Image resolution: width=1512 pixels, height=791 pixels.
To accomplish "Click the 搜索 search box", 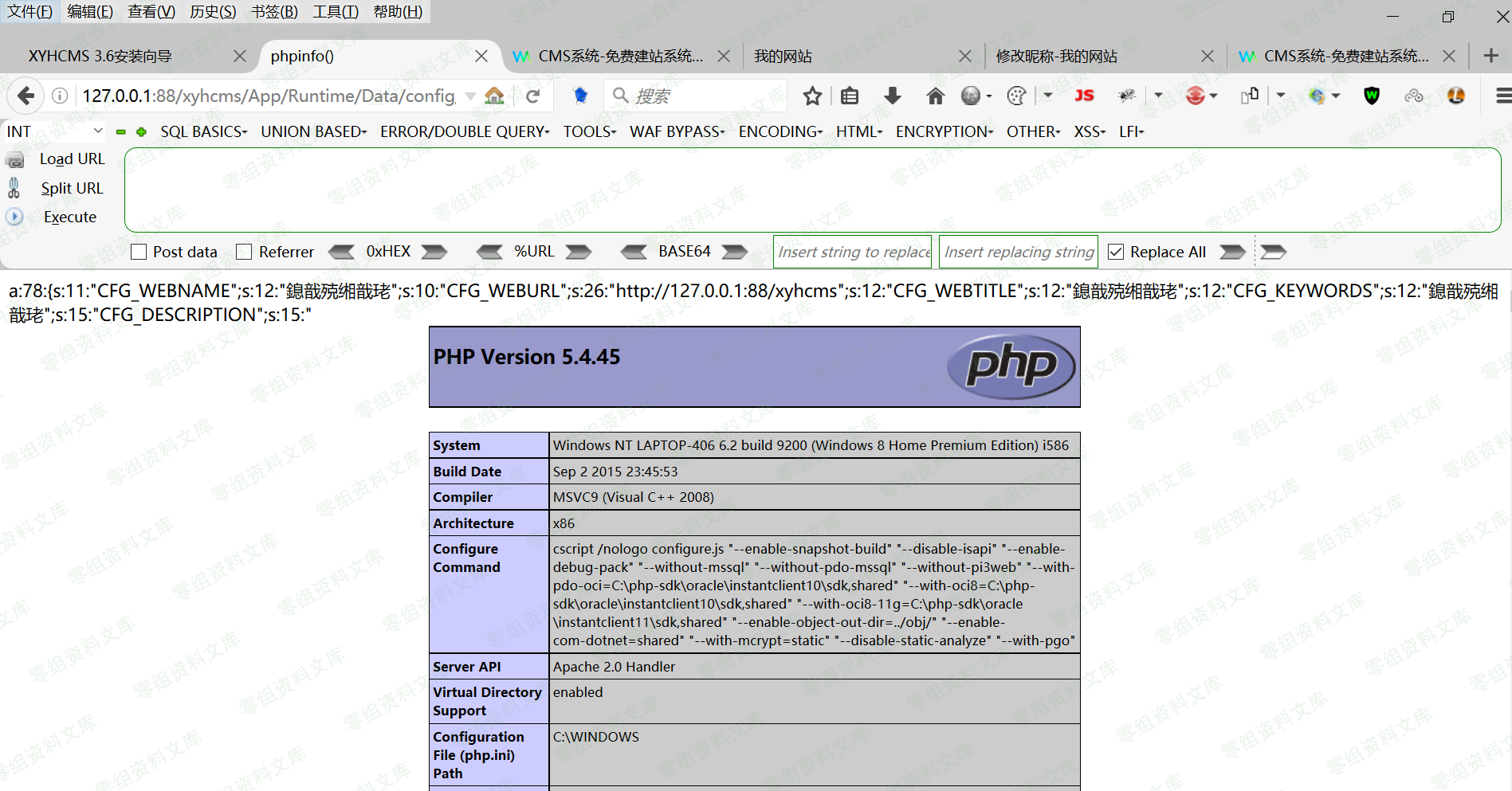I will click(696, 96).
